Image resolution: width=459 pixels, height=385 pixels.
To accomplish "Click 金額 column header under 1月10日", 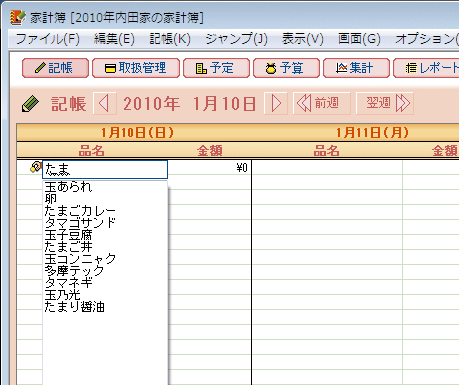I will pyautogui.click(x=210, y=151).
